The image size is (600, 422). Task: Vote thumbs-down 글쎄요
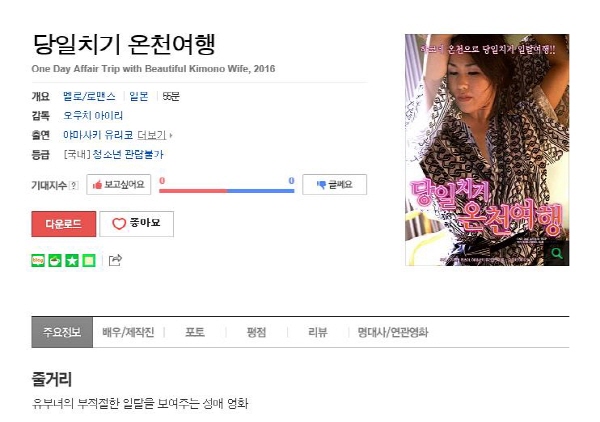[x=334, y=184]
